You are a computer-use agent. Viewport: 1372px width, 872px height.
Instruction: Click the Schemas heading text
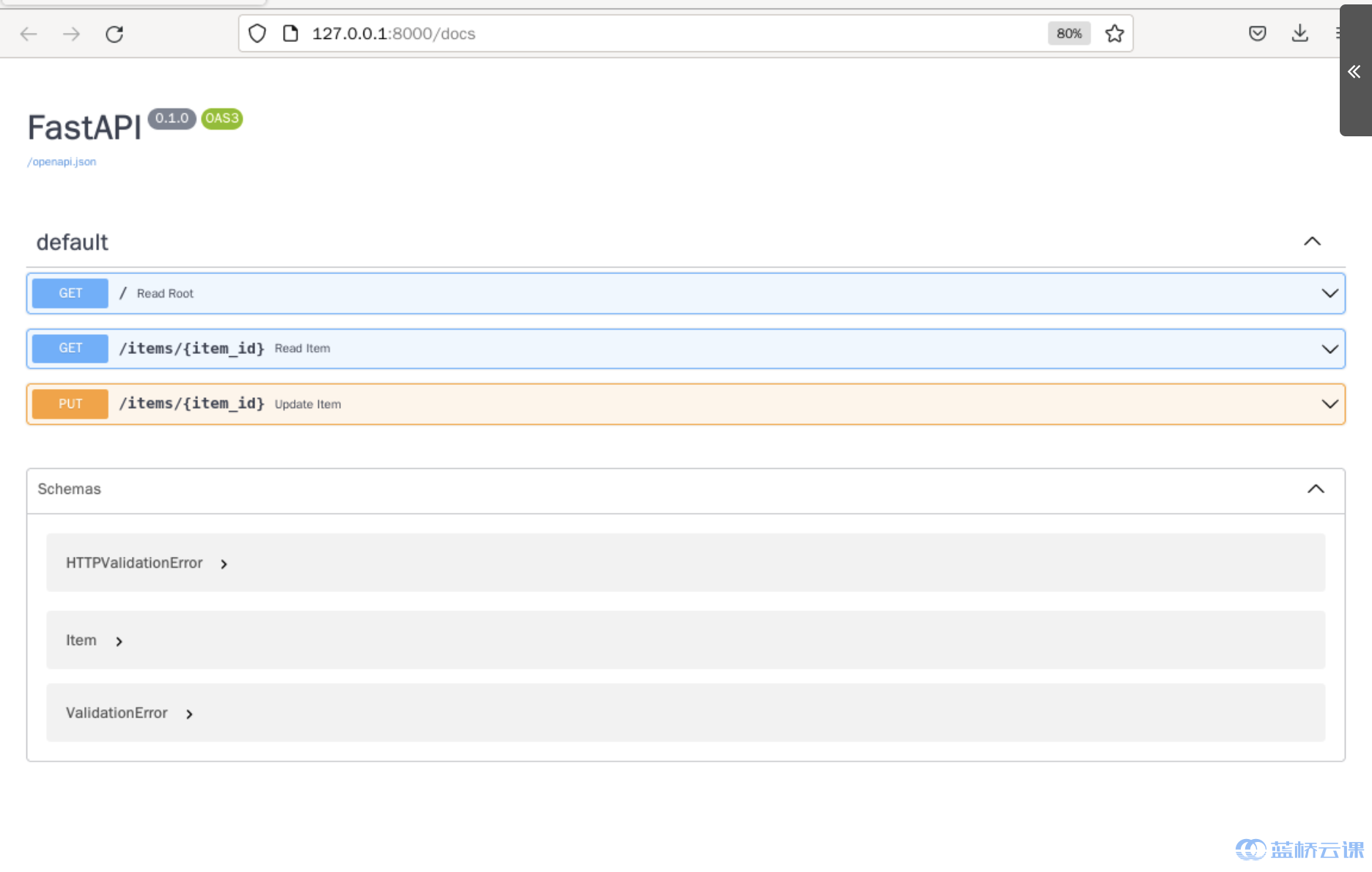click(x=70, y=489)
